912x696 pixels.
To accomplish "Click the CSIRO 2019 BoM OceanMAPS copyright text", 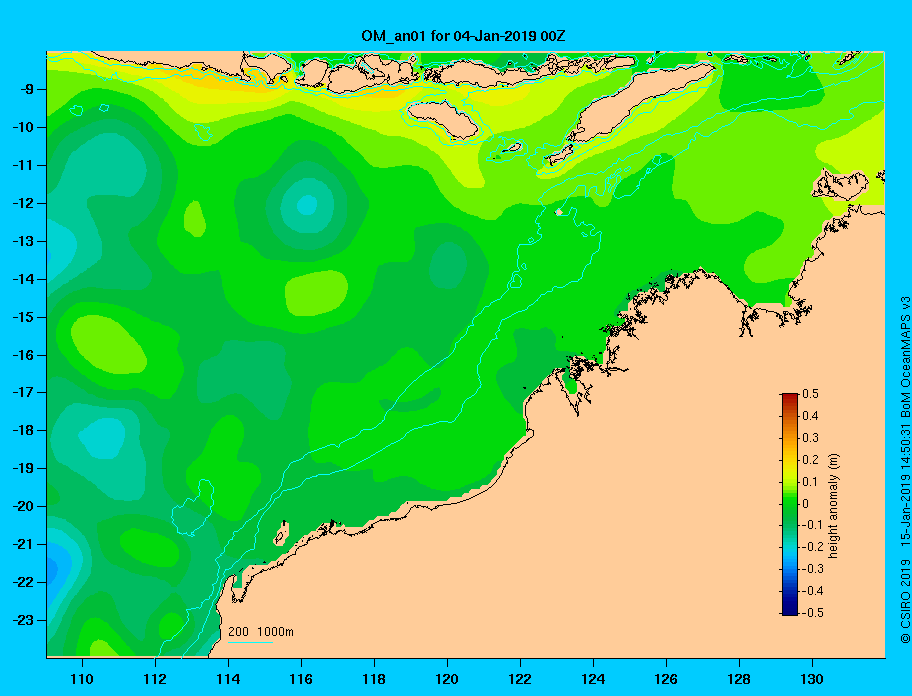I will (x=905, y=470).
